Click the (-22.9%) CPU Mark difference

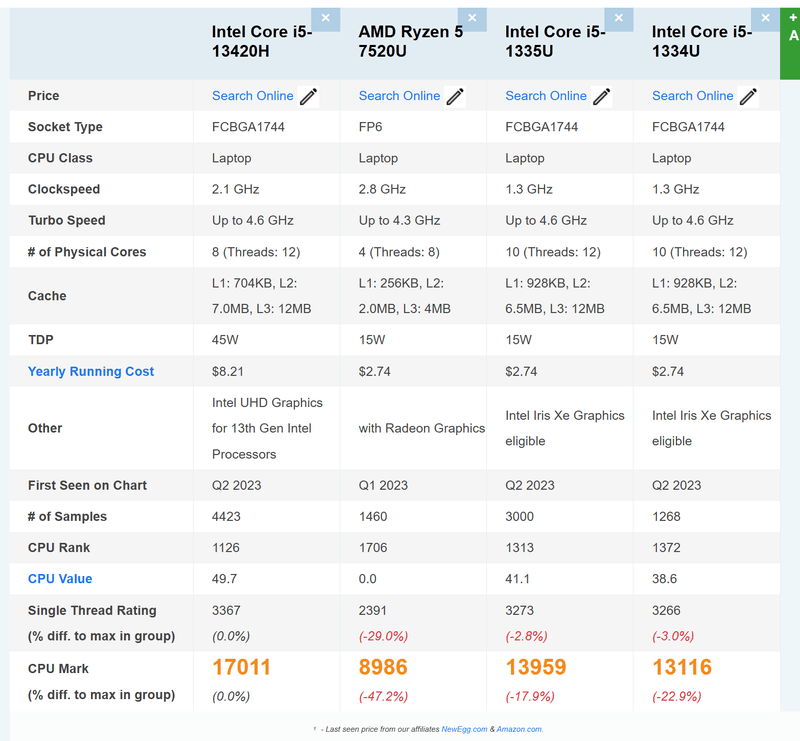point(677,697)
